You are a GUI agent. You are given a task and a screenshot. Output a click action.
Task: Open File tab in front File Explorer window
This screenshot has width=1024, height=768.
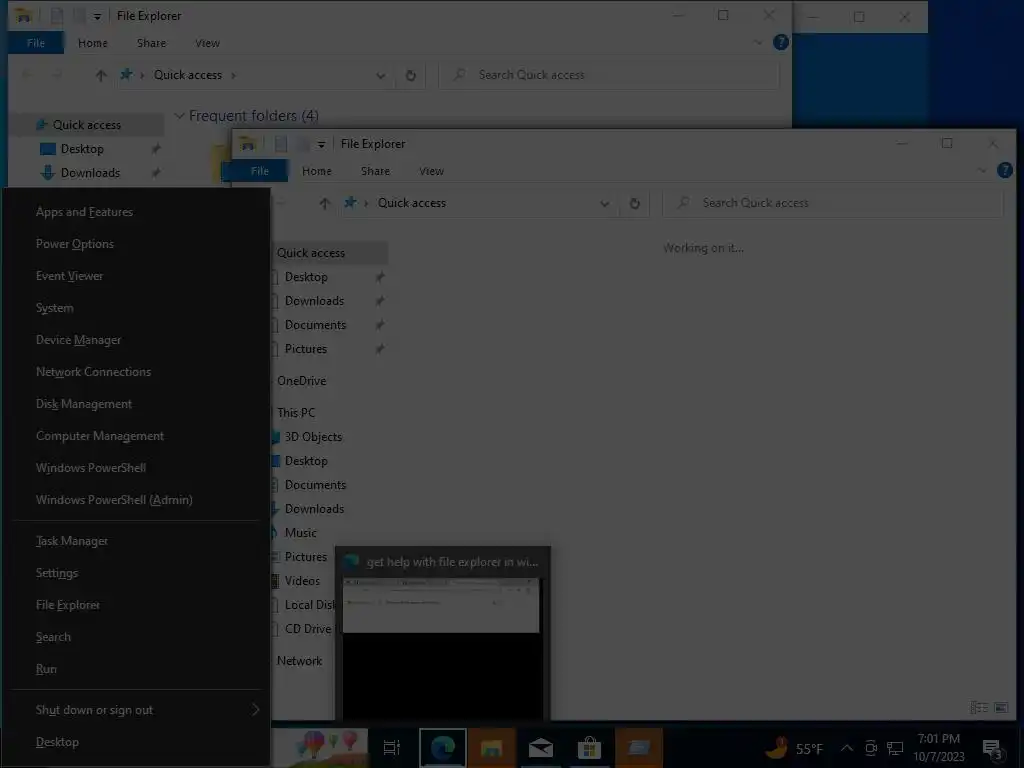coord(259,171)
